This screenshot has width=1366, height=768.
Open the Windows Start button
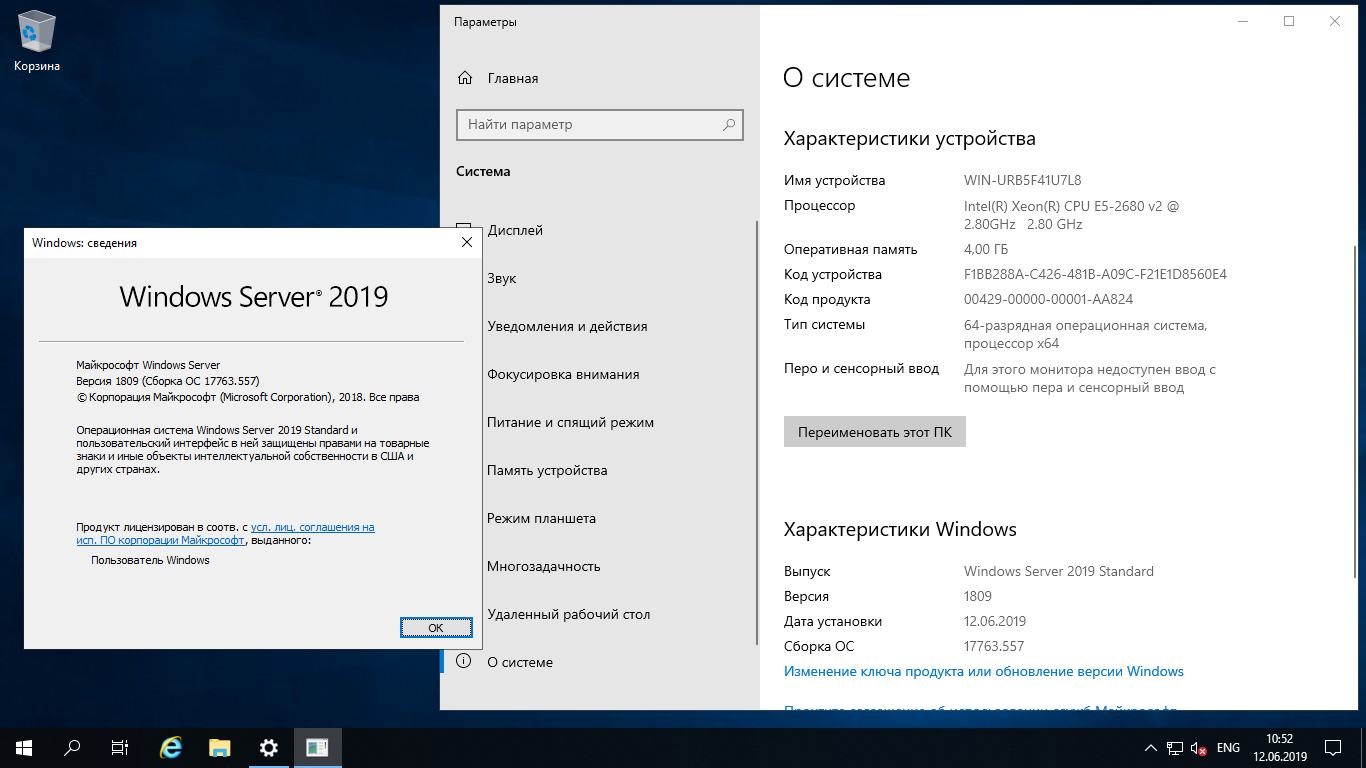coord(24,747)
